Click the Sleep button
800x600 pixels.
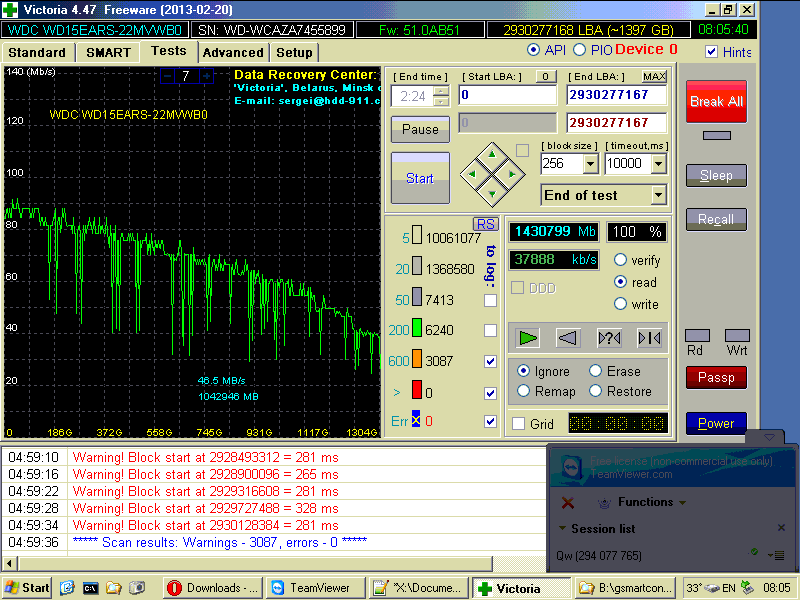pos(716,176)
